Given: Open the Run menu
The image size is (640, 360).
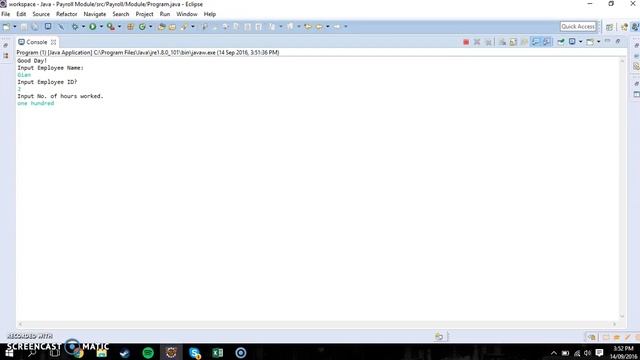Looking at the screenshot, I should click(x=165, y=14).
